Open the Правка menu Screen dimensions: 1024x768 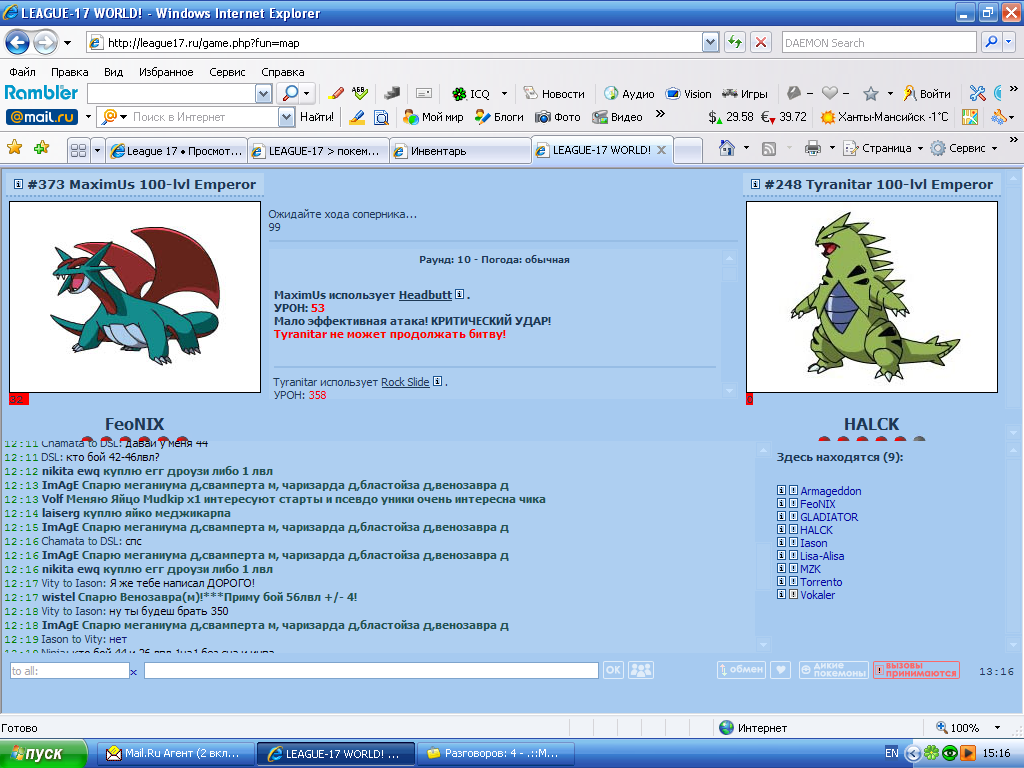point(69,72)
